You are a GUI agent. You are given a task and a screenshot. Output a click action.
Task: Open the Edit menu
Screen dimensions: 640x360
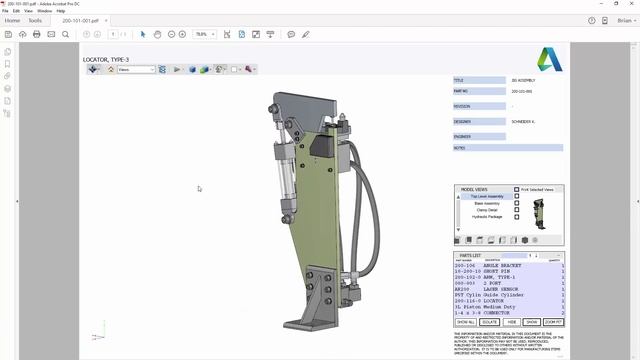coord(16,11)
